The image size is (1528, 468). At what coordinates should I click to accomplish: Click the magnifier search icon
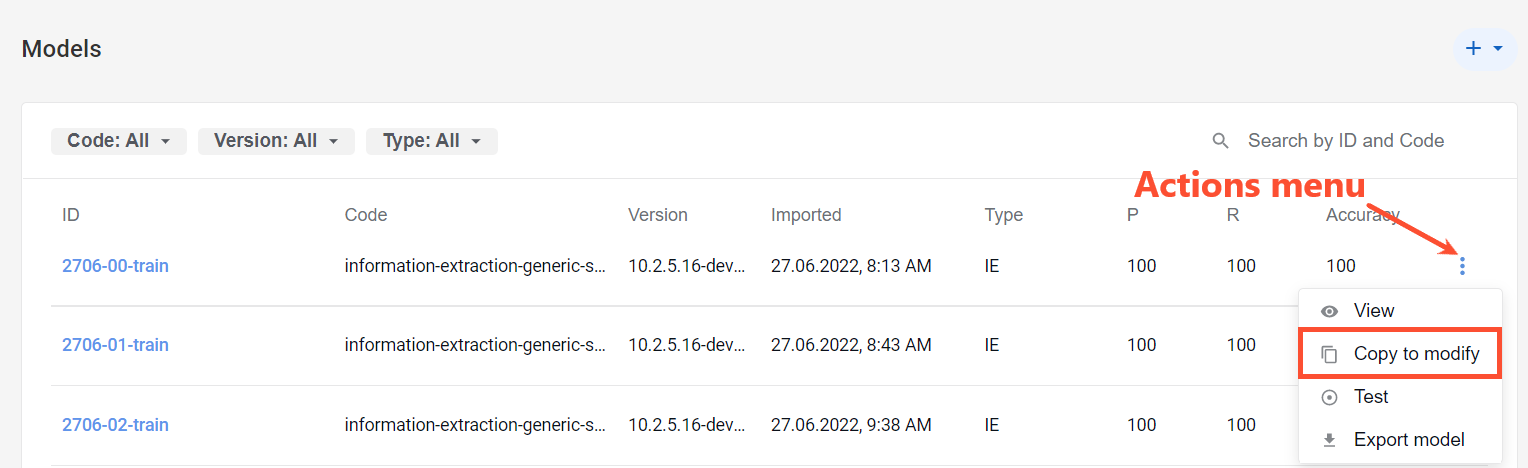[x=1220, y=141]
